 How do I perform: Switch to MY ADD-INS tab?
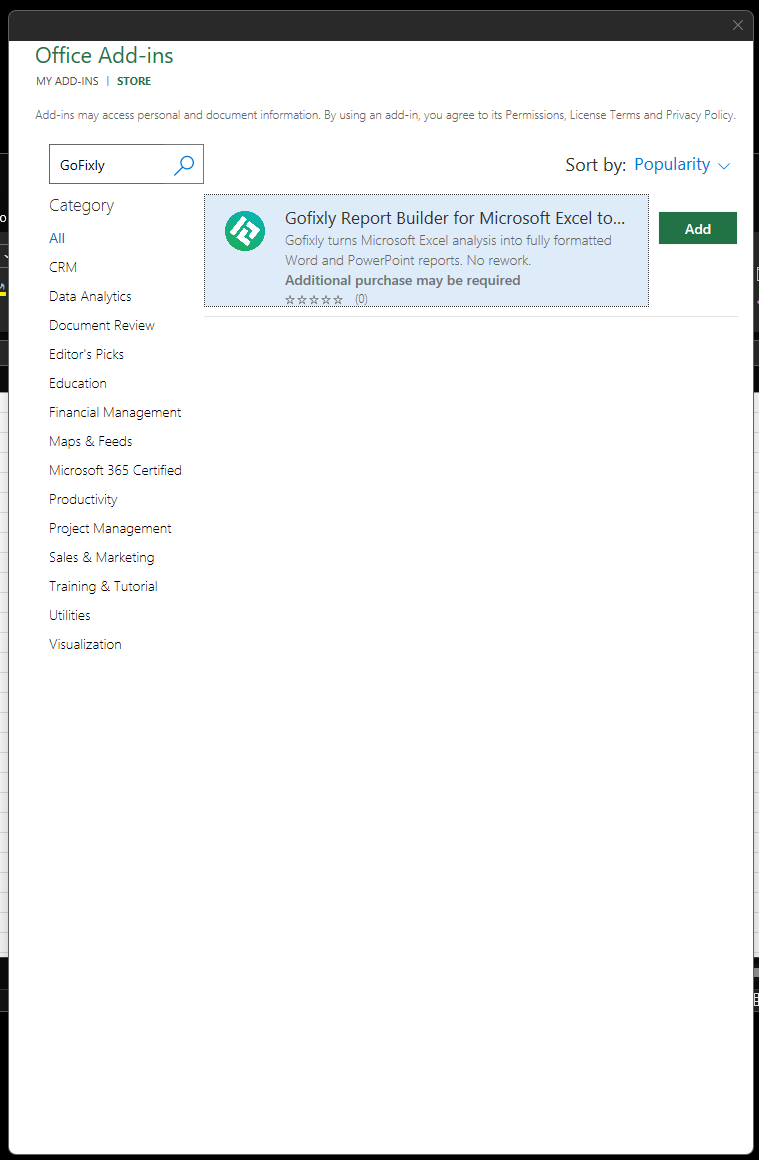pos(67,81)
